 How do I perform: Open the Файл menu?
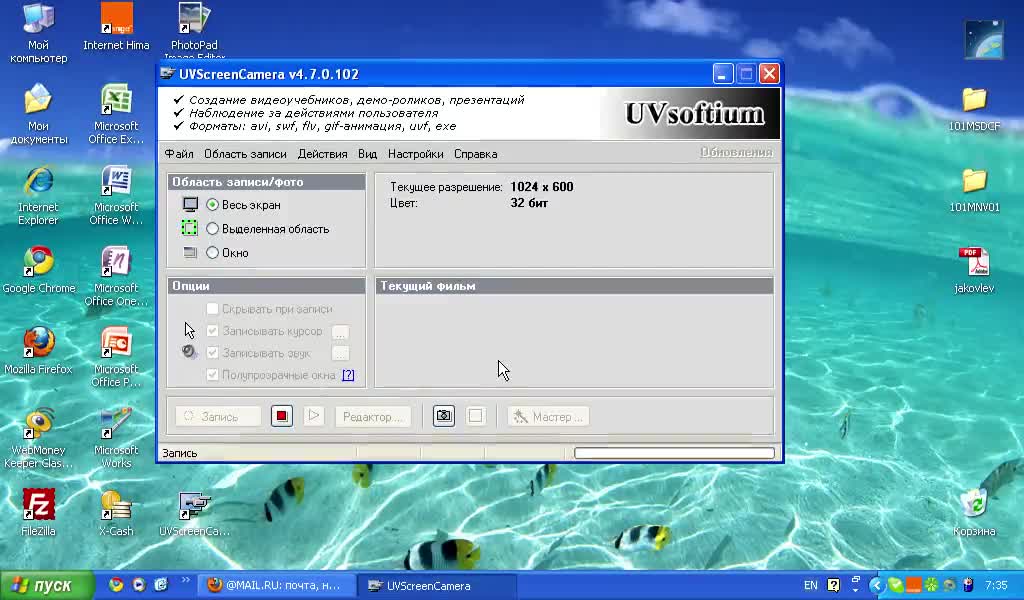pos(179,154)
